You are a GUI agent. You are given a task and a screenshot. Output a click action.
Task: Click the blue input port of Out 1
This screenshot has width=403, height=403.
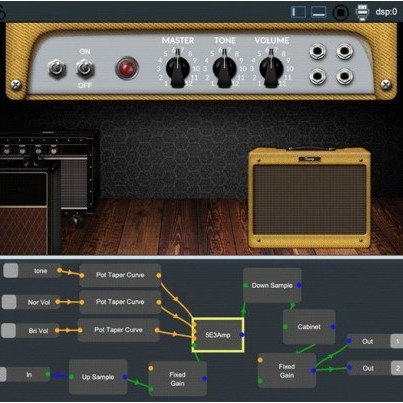(x=349, y=341)
